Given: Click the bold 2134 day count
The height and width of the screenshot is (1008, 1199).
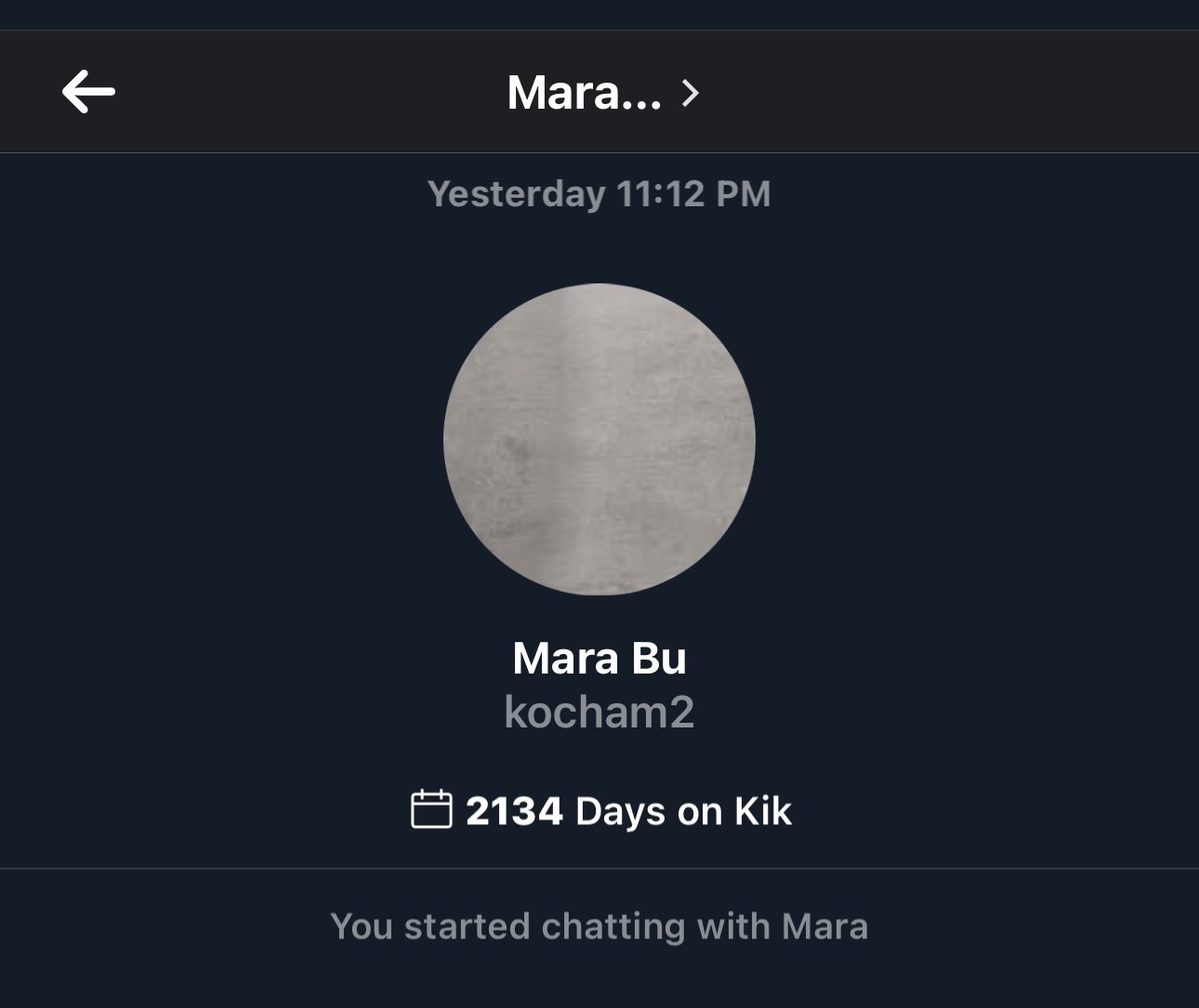Looking at the screenshot, I should [x=514, y=811].
